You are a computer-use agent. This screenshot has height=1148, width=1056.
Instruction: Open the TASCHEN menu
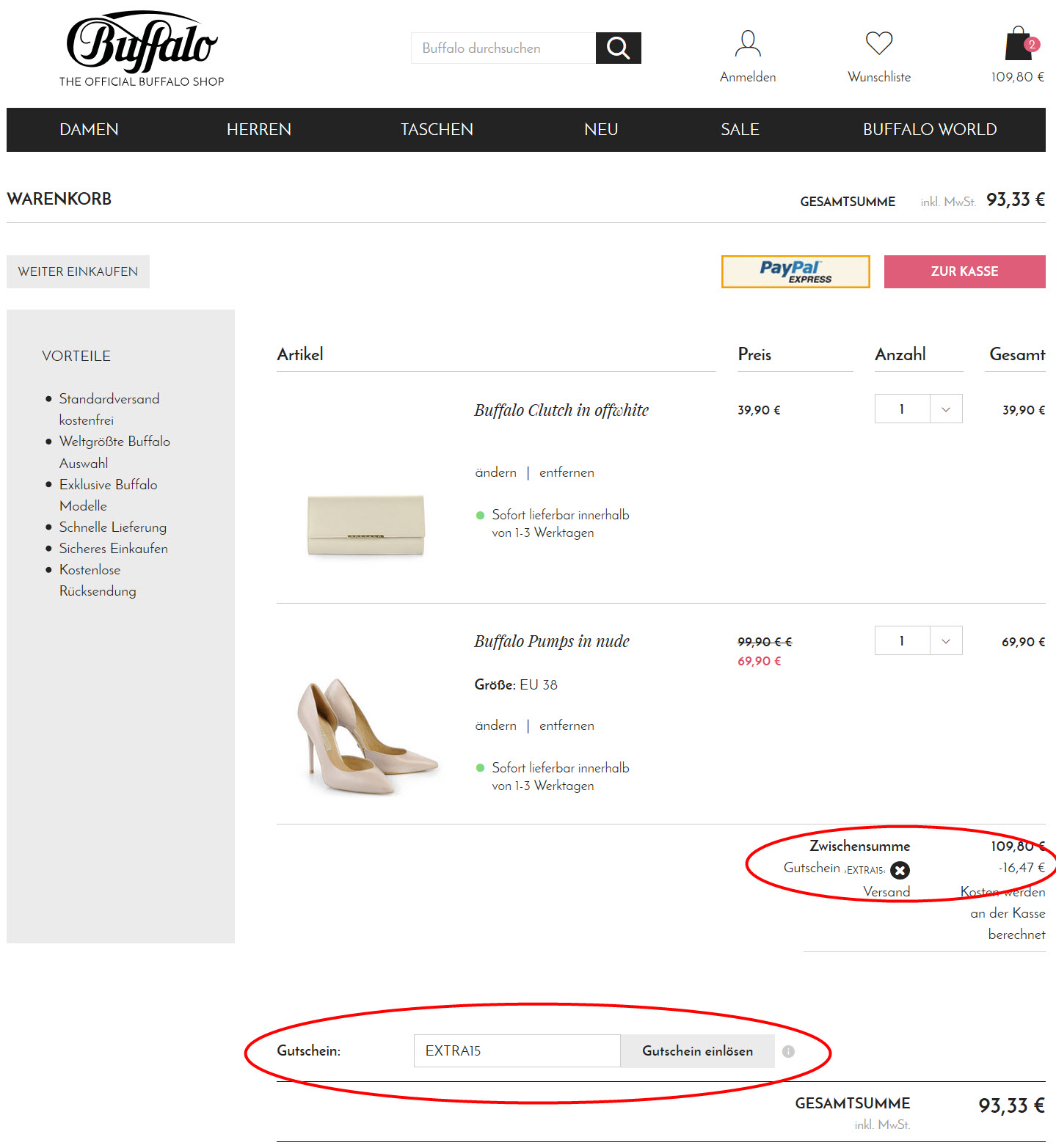click(437, 129)
